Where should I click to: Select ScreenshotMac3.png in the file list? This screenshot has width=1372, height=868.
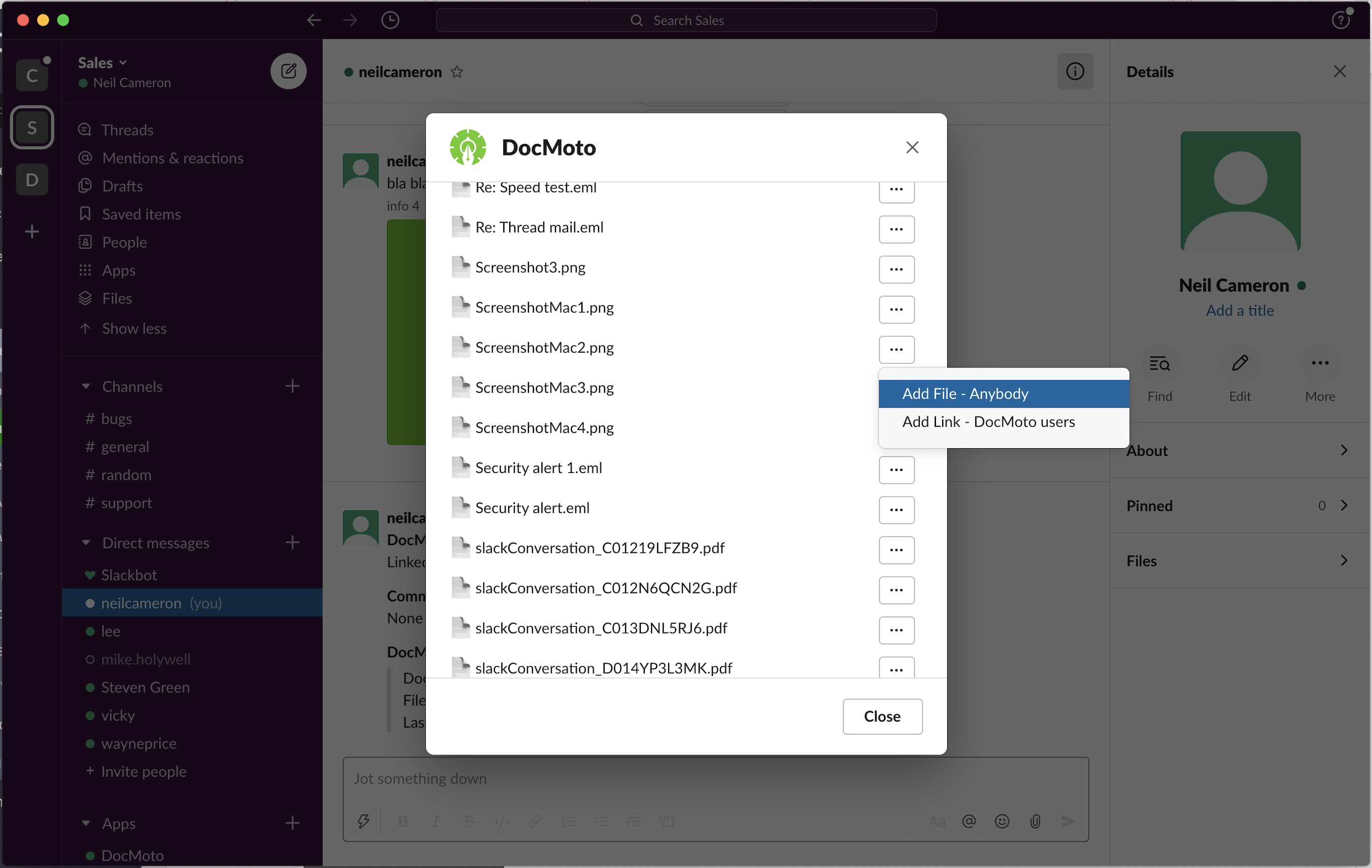pos(544,388)
